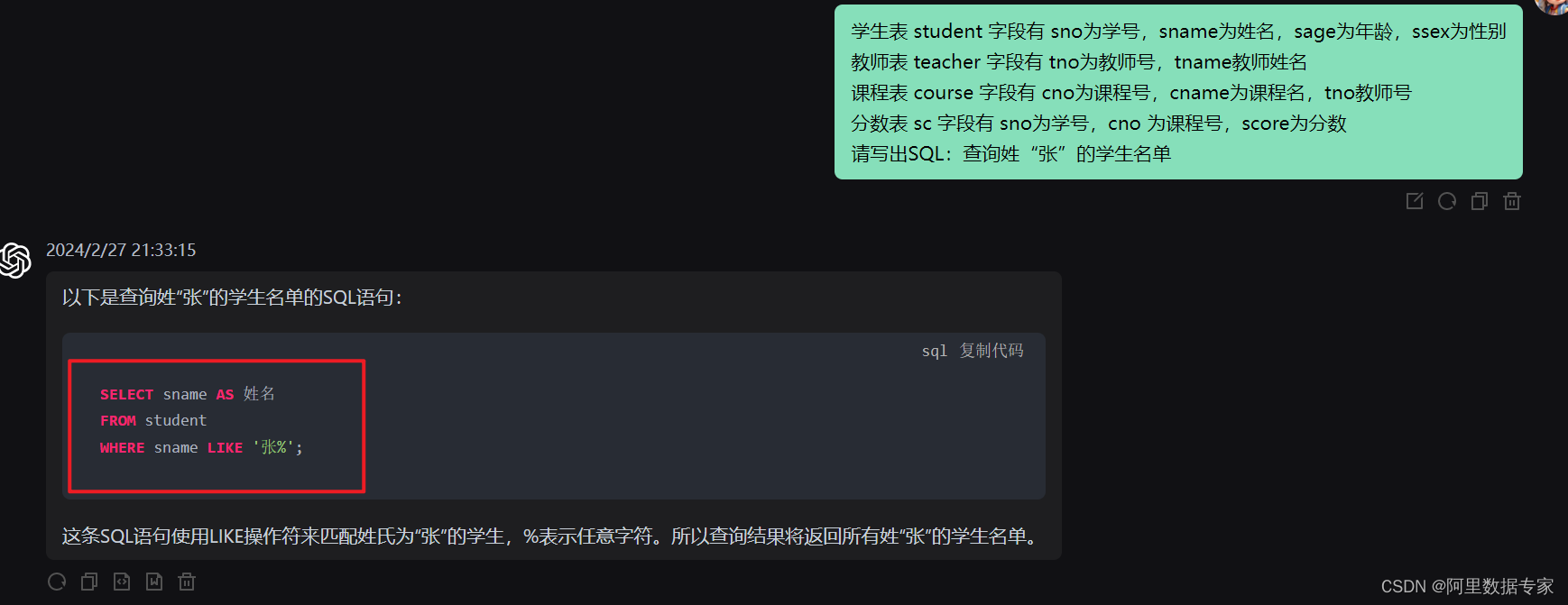
Task: Click the LIKE operator explanation paragraph
Action: tap(552, 536)
